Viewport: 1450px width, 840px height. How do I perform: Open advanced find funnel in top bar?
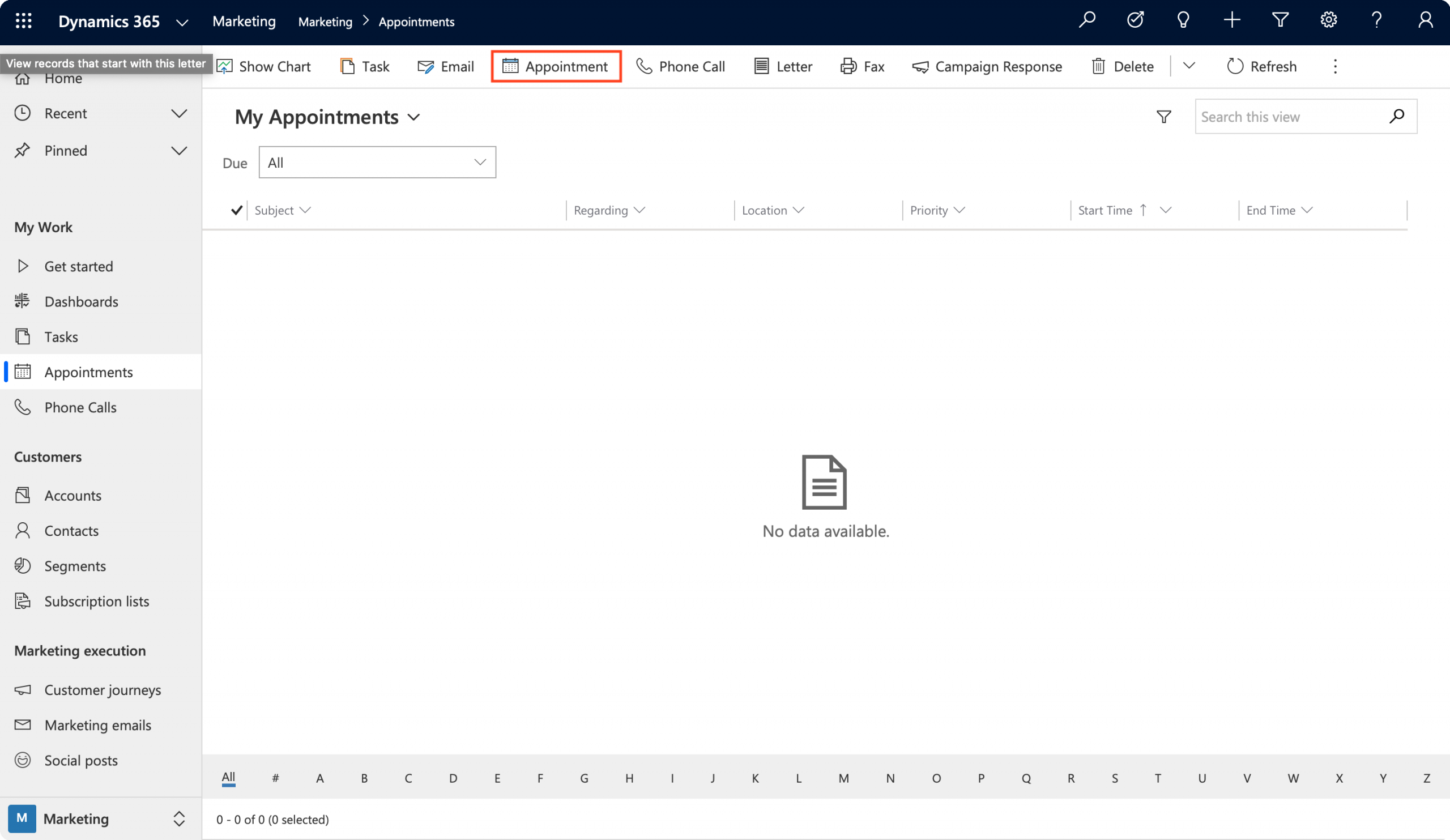[x=1280, y=20]
